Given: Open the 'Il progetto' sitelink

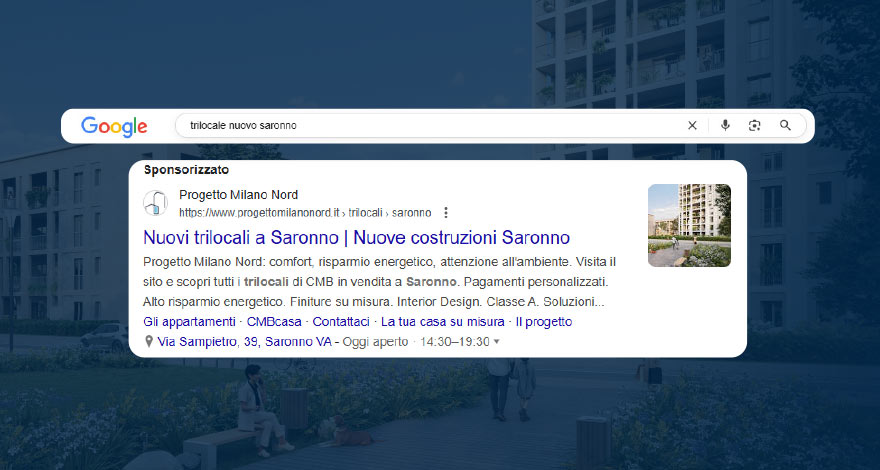Looking at the screenshot, I should pyautogui.click(x=544, y=322).
